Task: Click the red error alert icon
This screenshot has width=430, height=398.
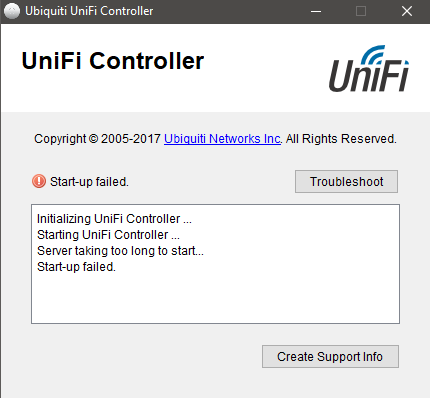Action: pyautogui.click(x=39, y=182)
